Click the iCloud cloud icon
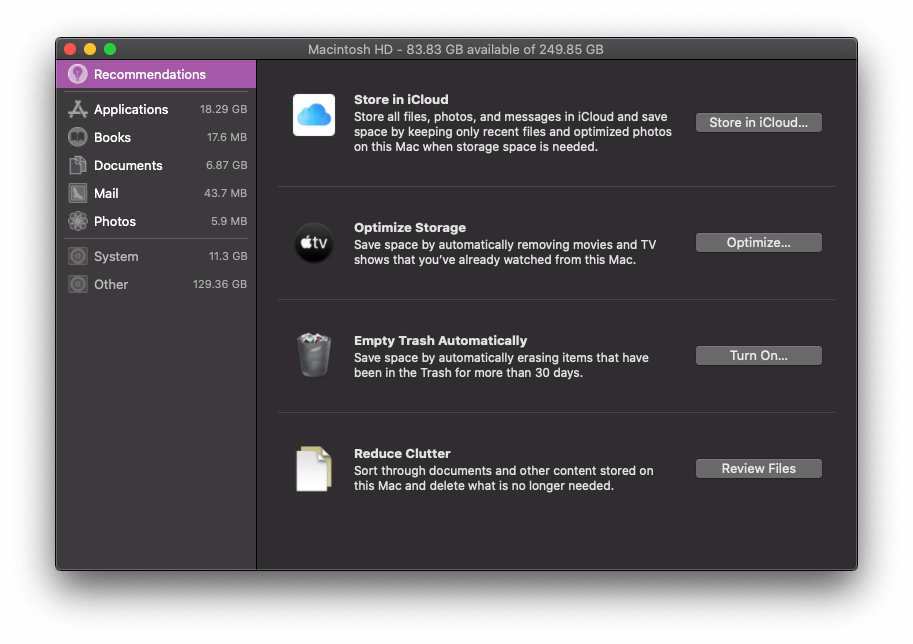 [x=314, y=115]
